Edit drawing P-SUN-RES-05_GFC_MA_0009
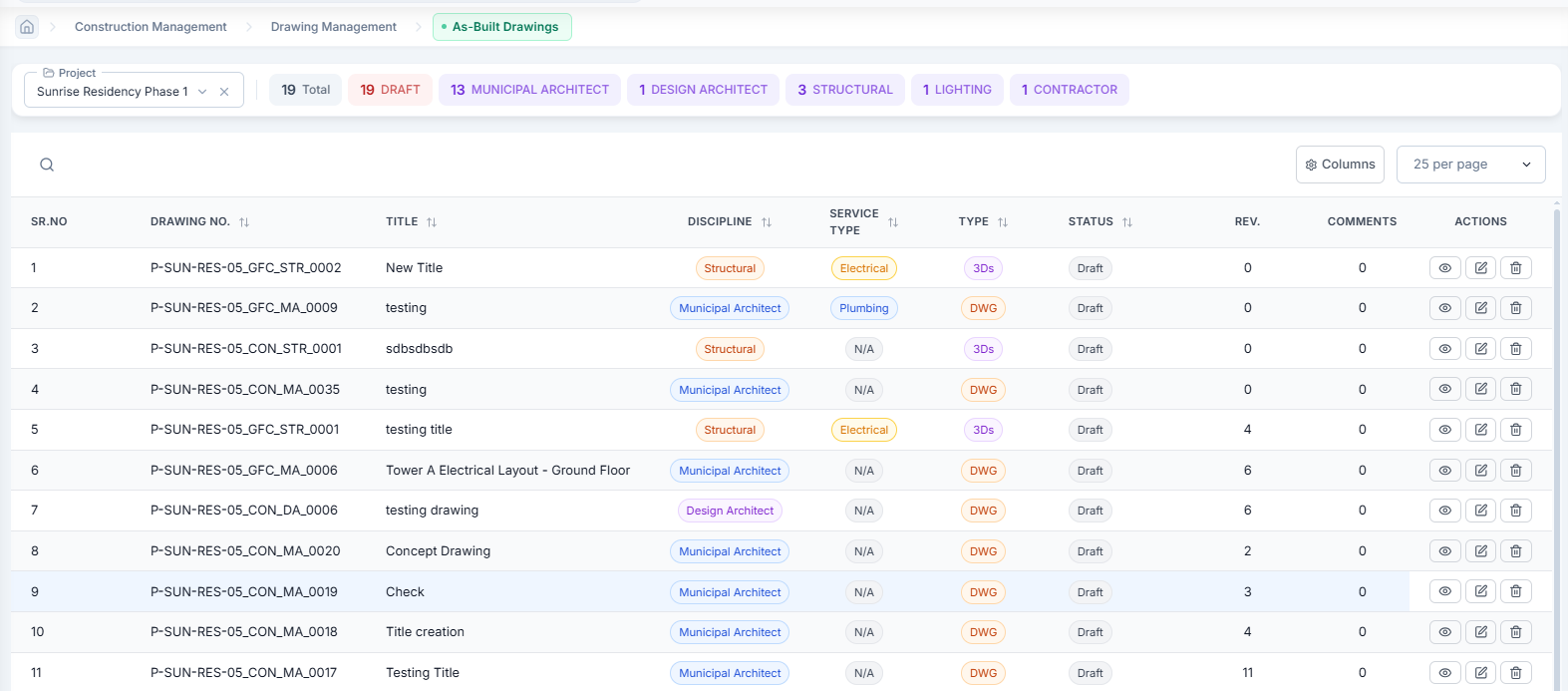 pos(1481,308)
